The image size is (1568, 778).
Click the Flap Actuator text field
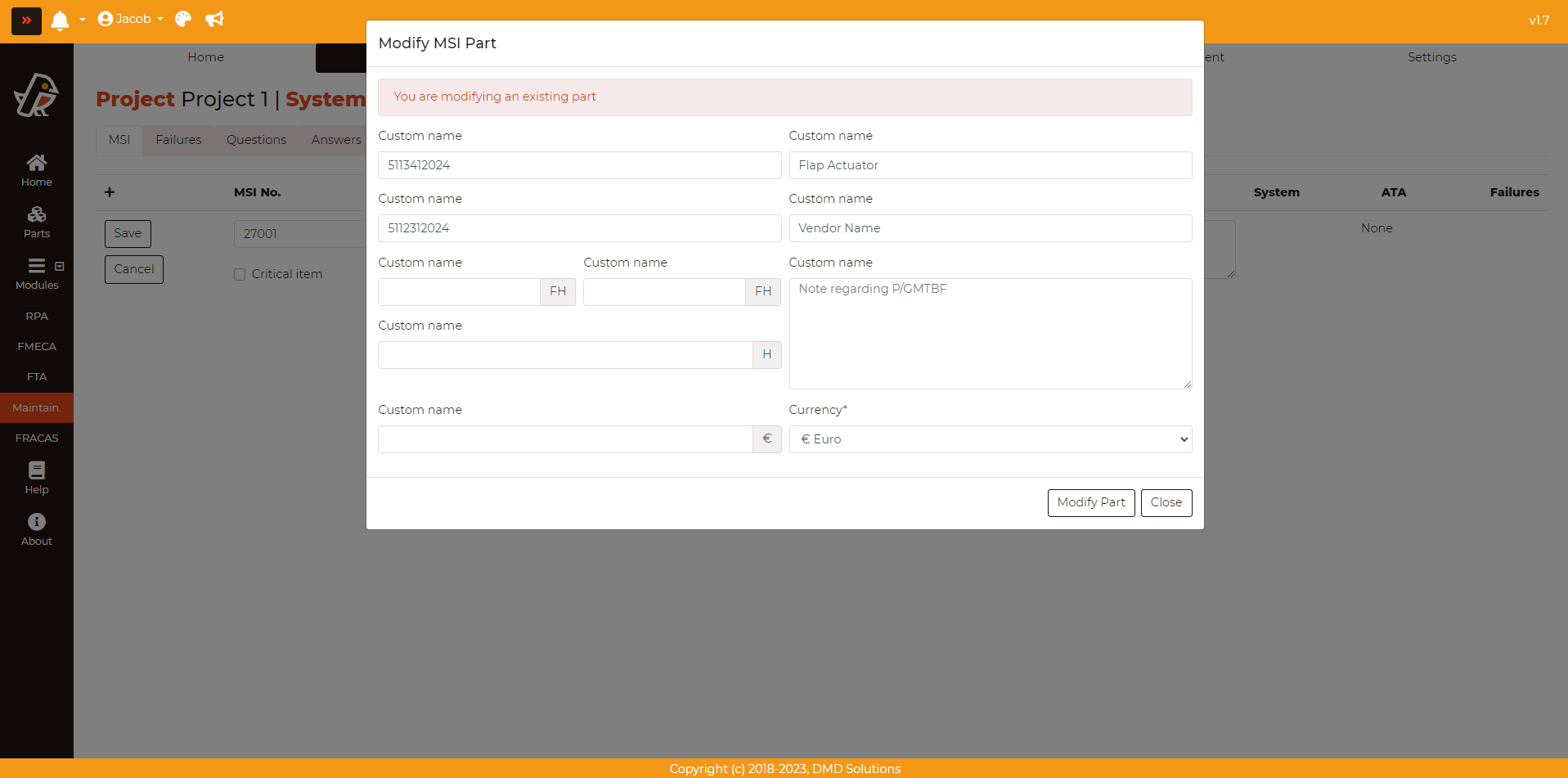(x=990, y=165)
